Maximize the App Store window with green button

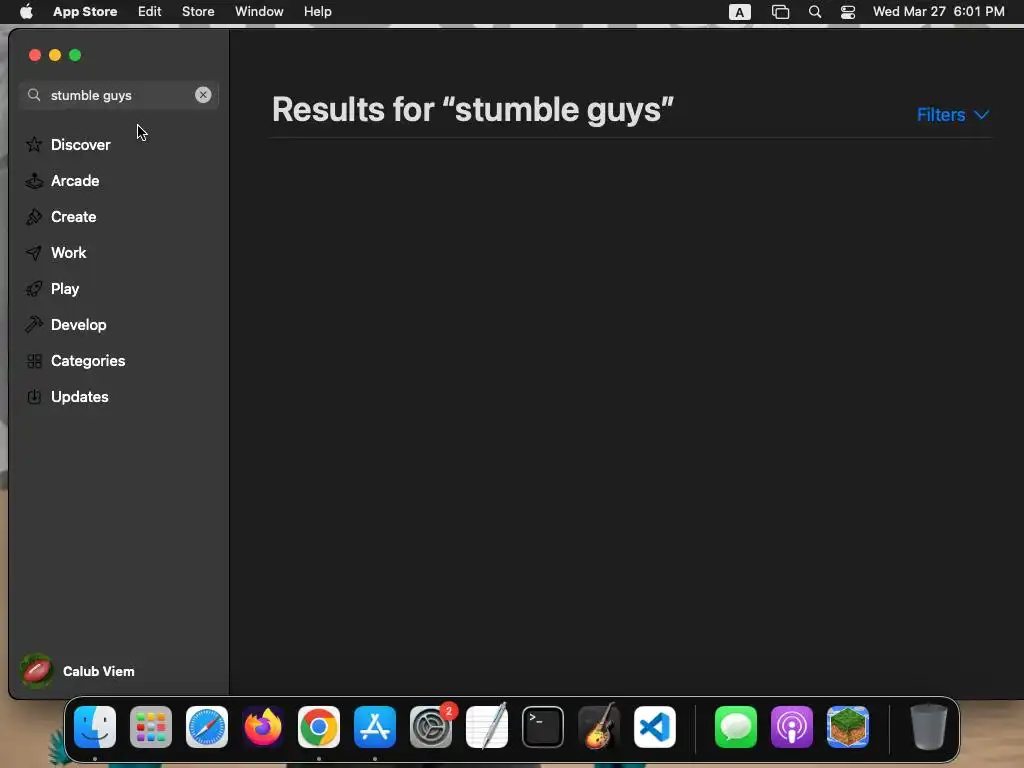(x=75, y=55)
